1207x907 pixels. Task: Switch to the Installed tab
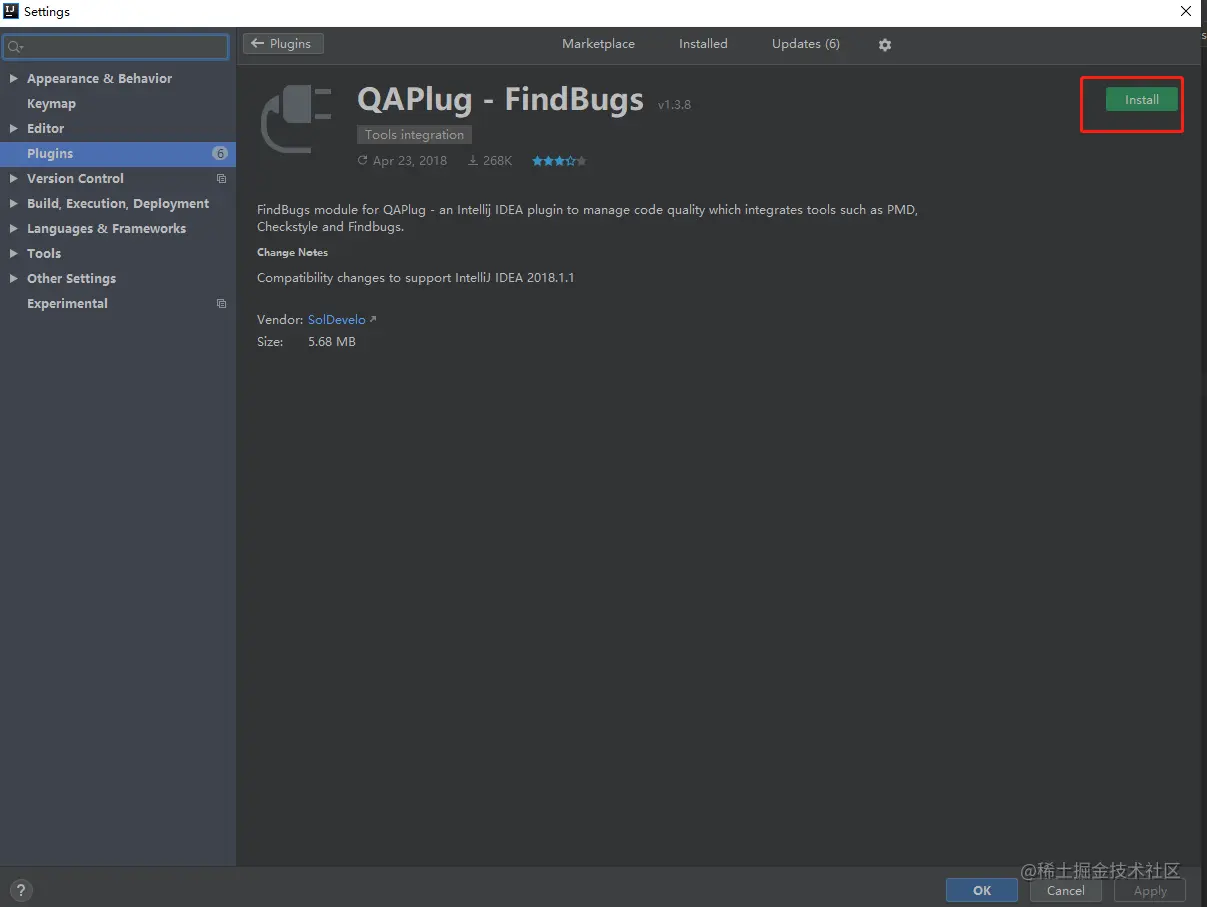point(703,44)
